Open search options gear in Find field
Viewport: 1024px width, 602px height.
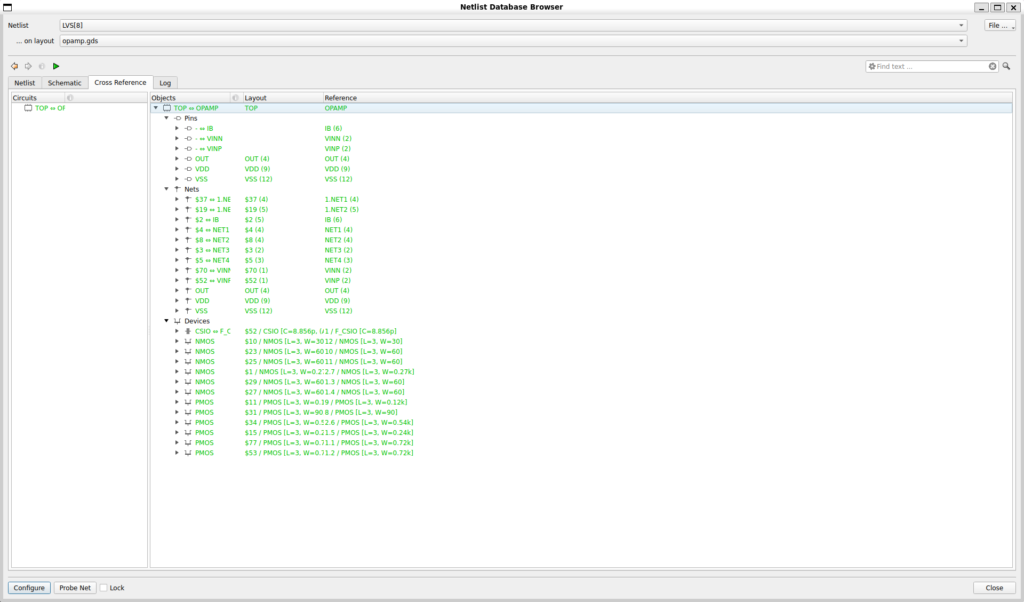tap(871, 66)
